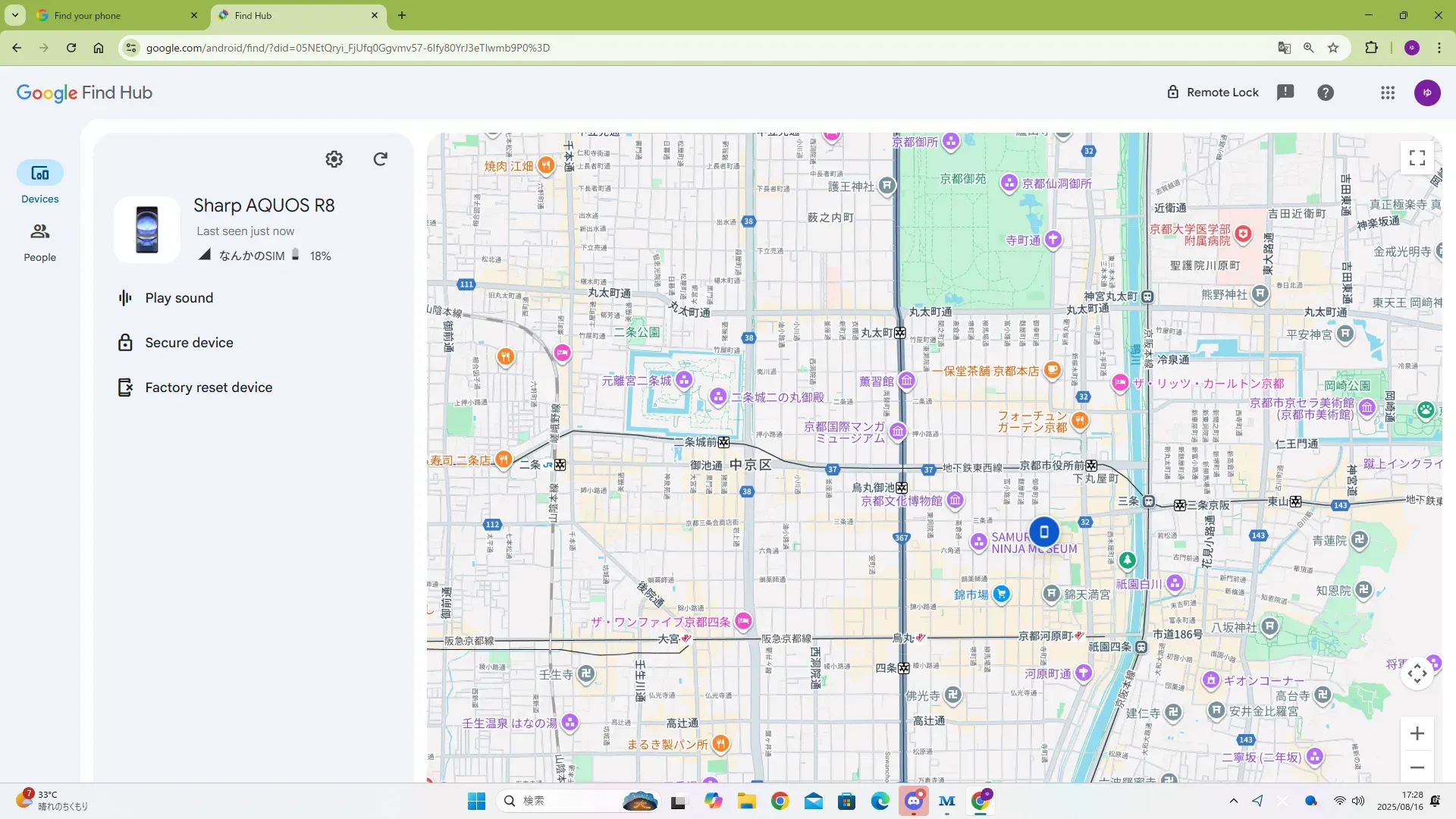Refresh the device location
The height and width of the screenshot is (819, 1456).
point(381,159)
